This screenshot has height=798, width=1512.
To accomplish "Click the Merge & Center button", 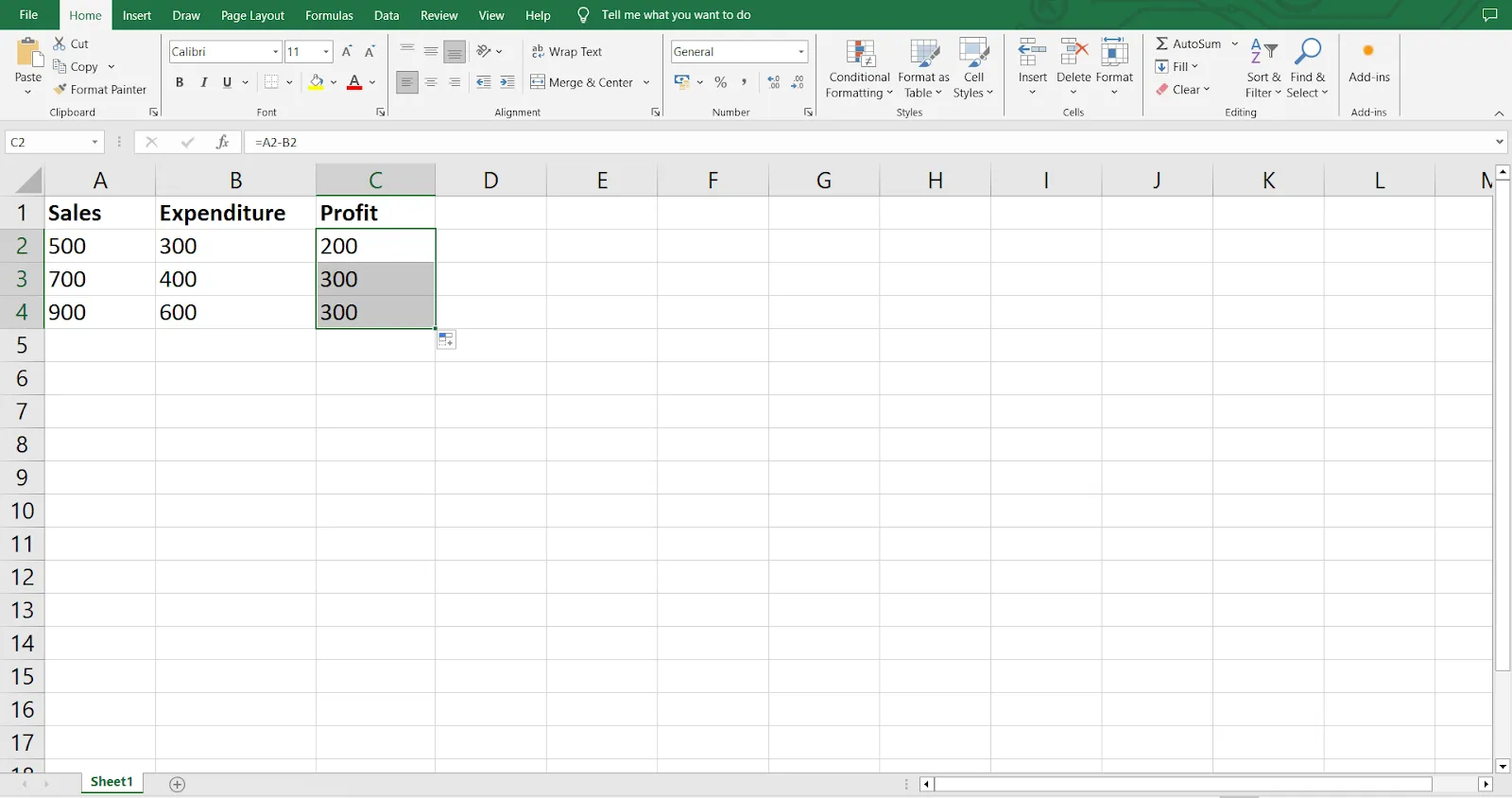I will point(581,82).
